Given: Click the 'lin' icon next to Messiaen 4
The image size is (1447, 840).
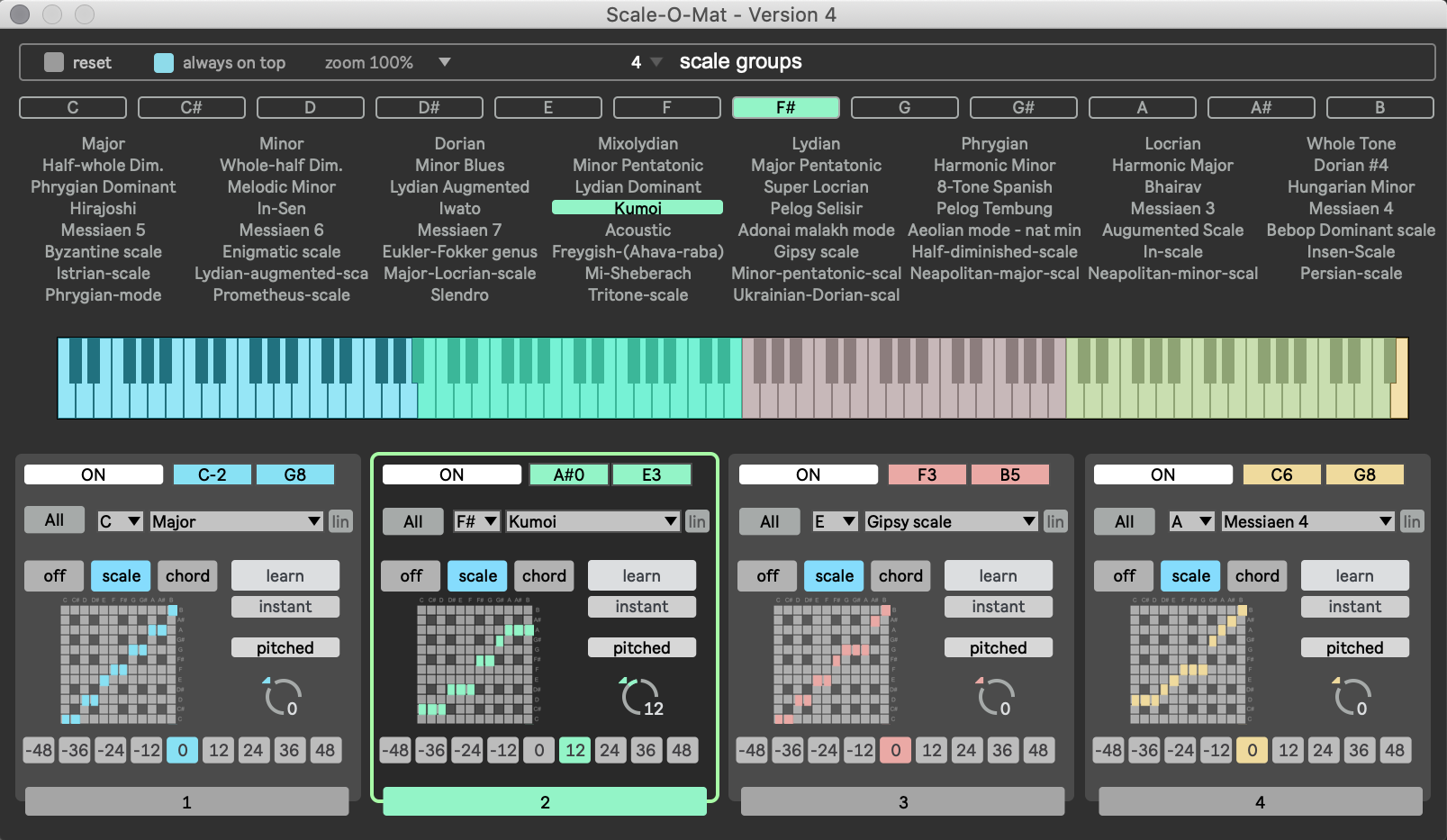Looking at the screenshot, I should (x=1412, y=521).
